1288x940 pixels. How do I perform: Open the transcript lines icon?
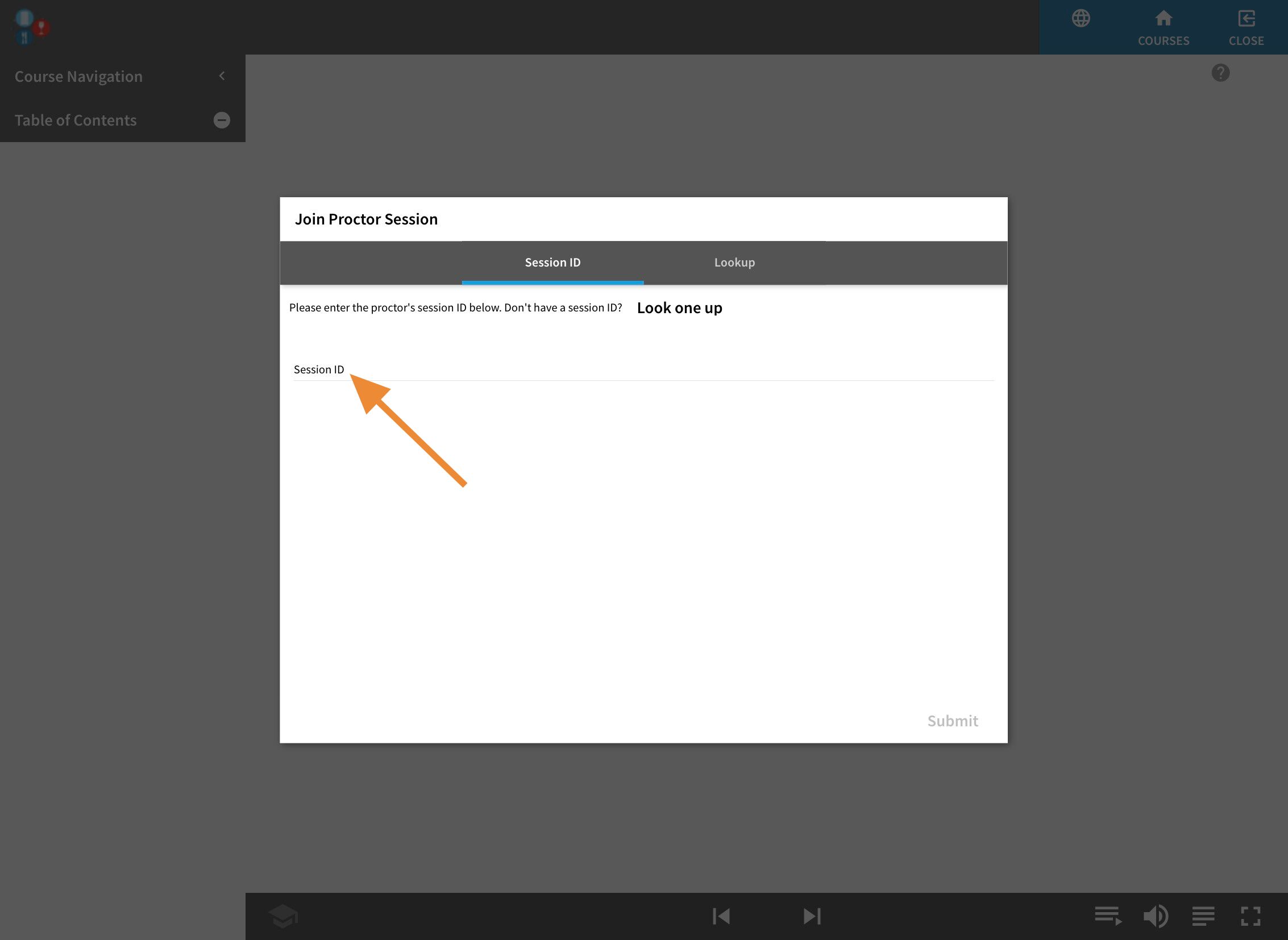click(1203, 916)
